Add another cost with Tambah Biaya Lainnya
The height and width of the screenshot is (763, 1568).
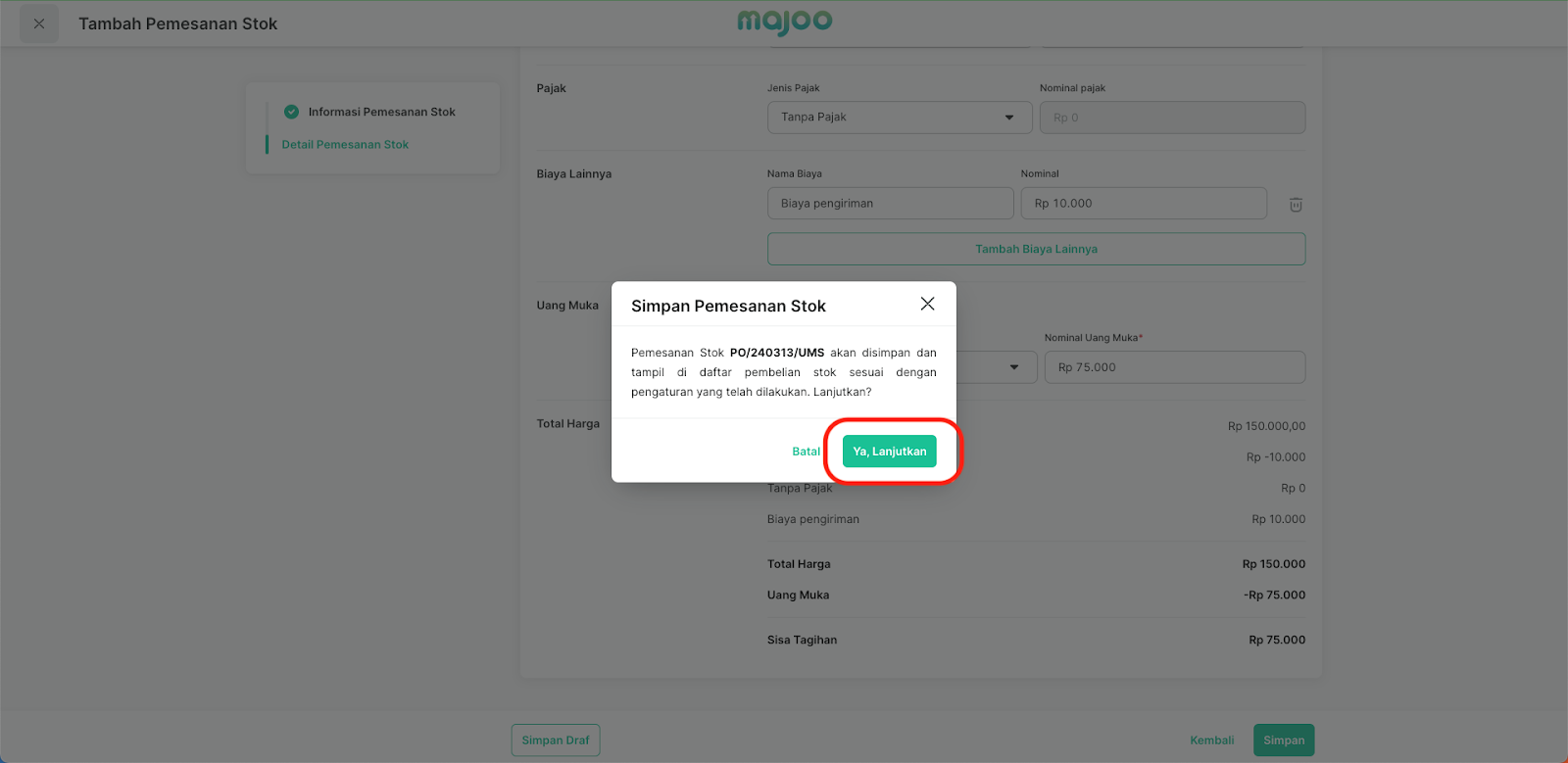[1036, 249]
